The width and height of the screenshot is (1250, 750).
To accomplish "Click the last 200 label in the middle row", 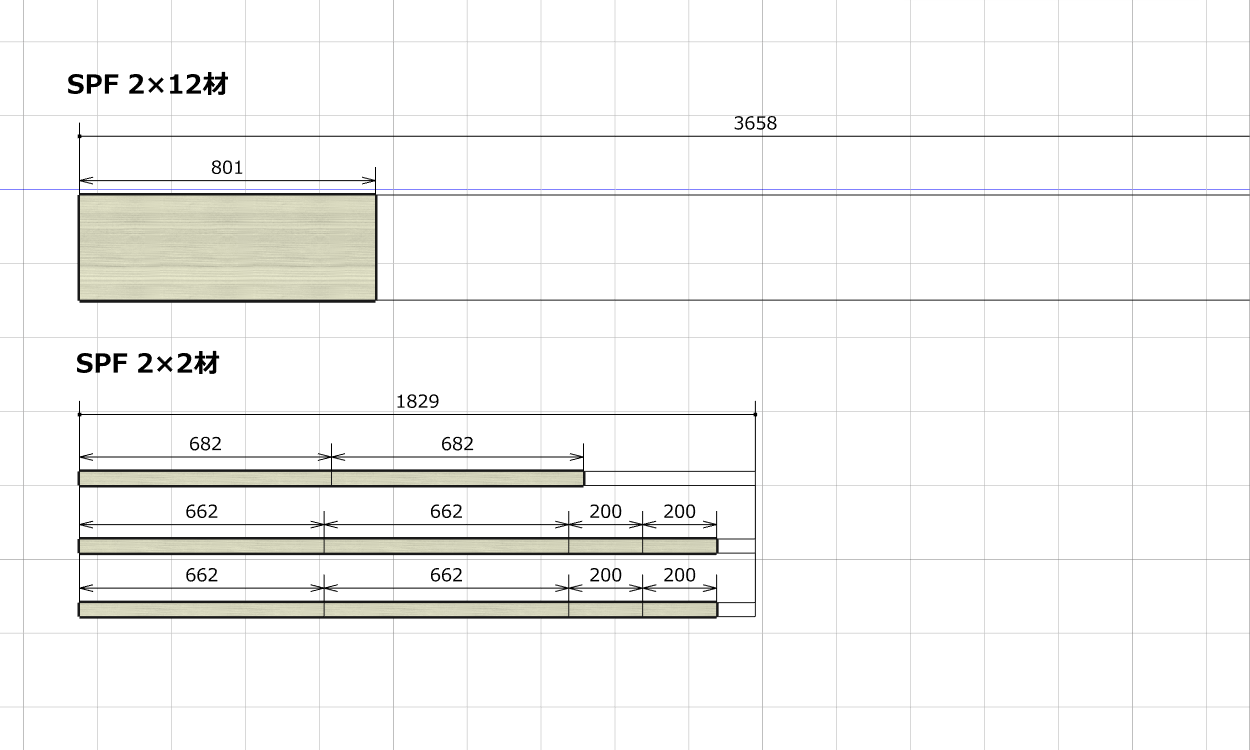I will (x=680, y=512).
